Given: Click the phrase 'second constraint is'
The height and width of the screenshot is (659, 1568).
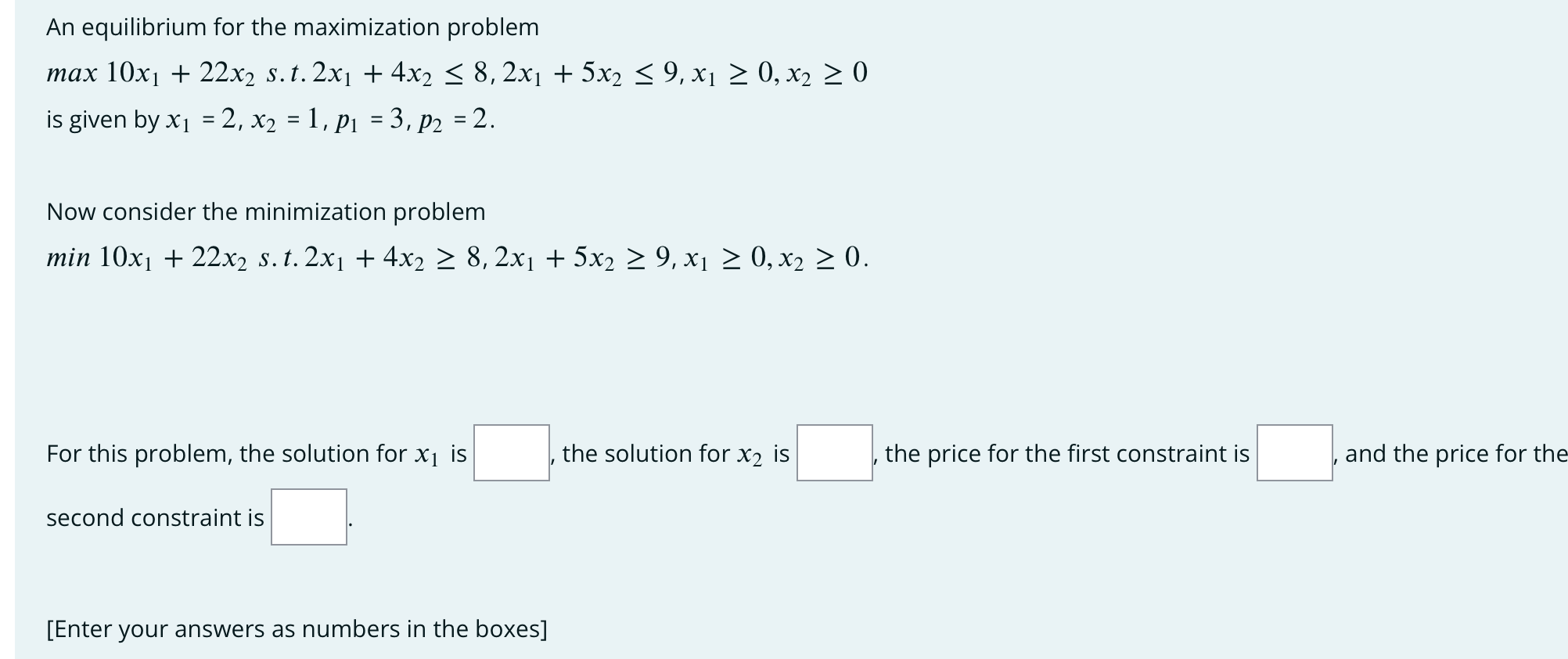Looking at the screenshot, I should pyautogui.click(x=155, y=517).
